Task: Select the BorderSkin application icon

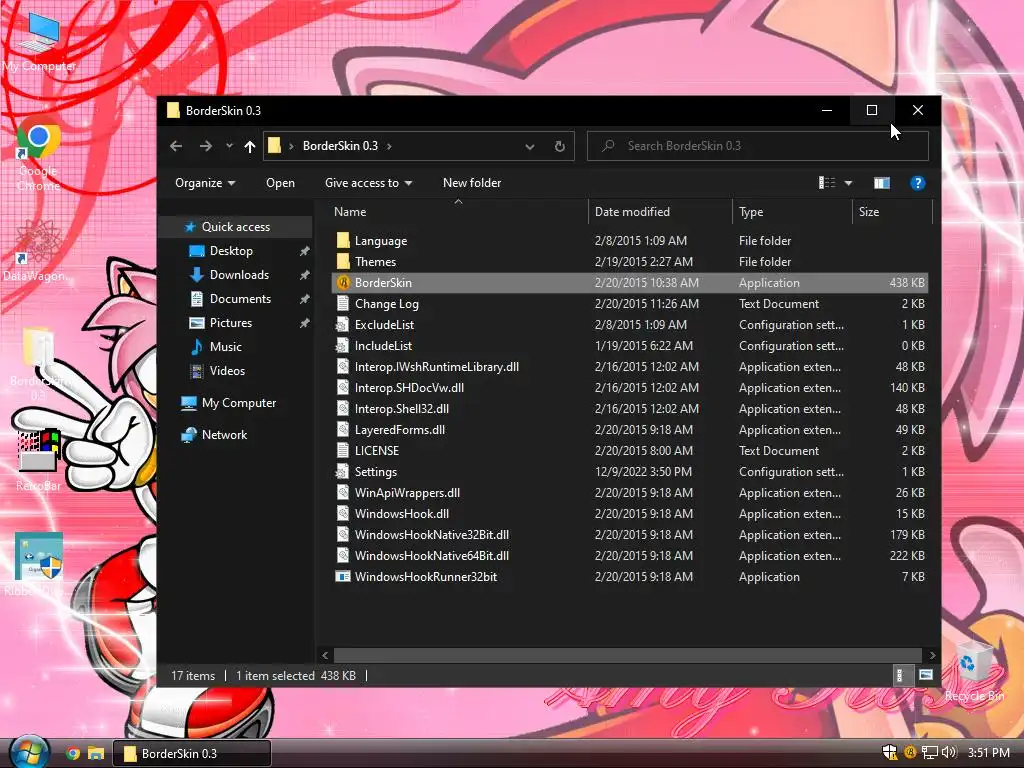Action: pyautogui.click(x=343, y=283)
